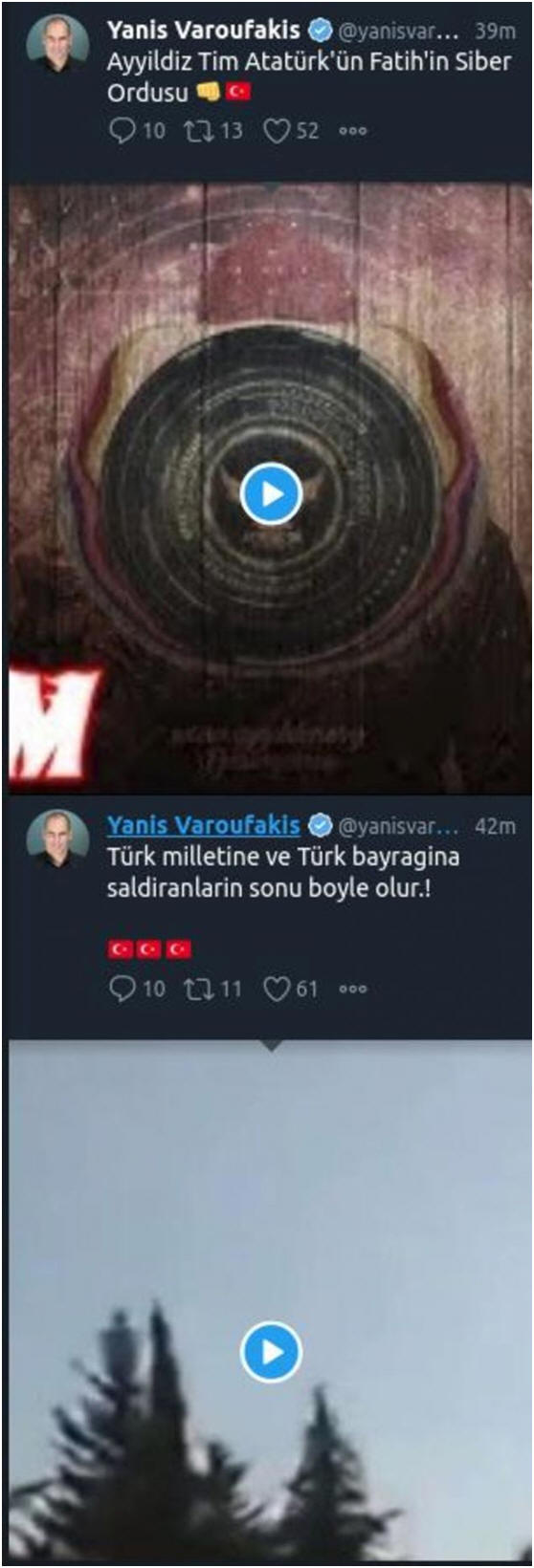Click the 39m timestamp
Viewport: 534px width, 1568px height.
tap(495, 32)
